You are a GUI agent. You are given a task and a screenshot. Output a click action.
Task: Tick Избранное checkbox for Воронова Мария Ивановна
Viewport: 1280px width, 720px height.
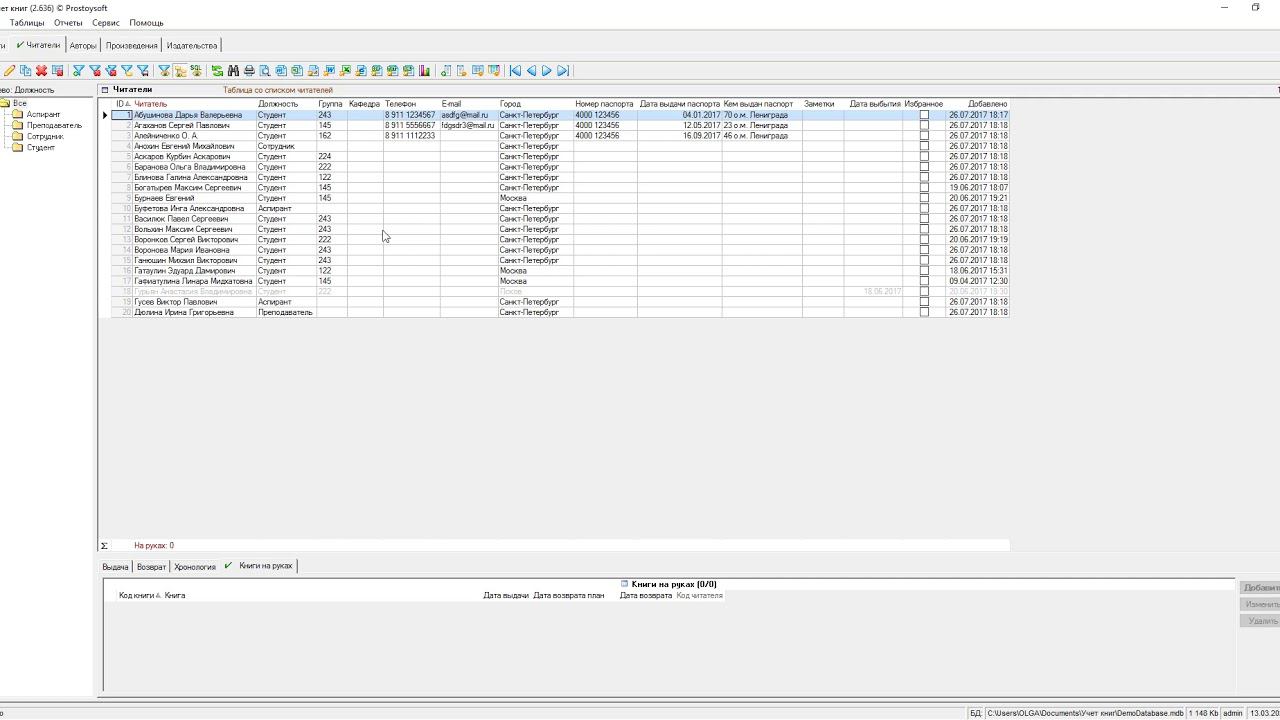[924, 250]
